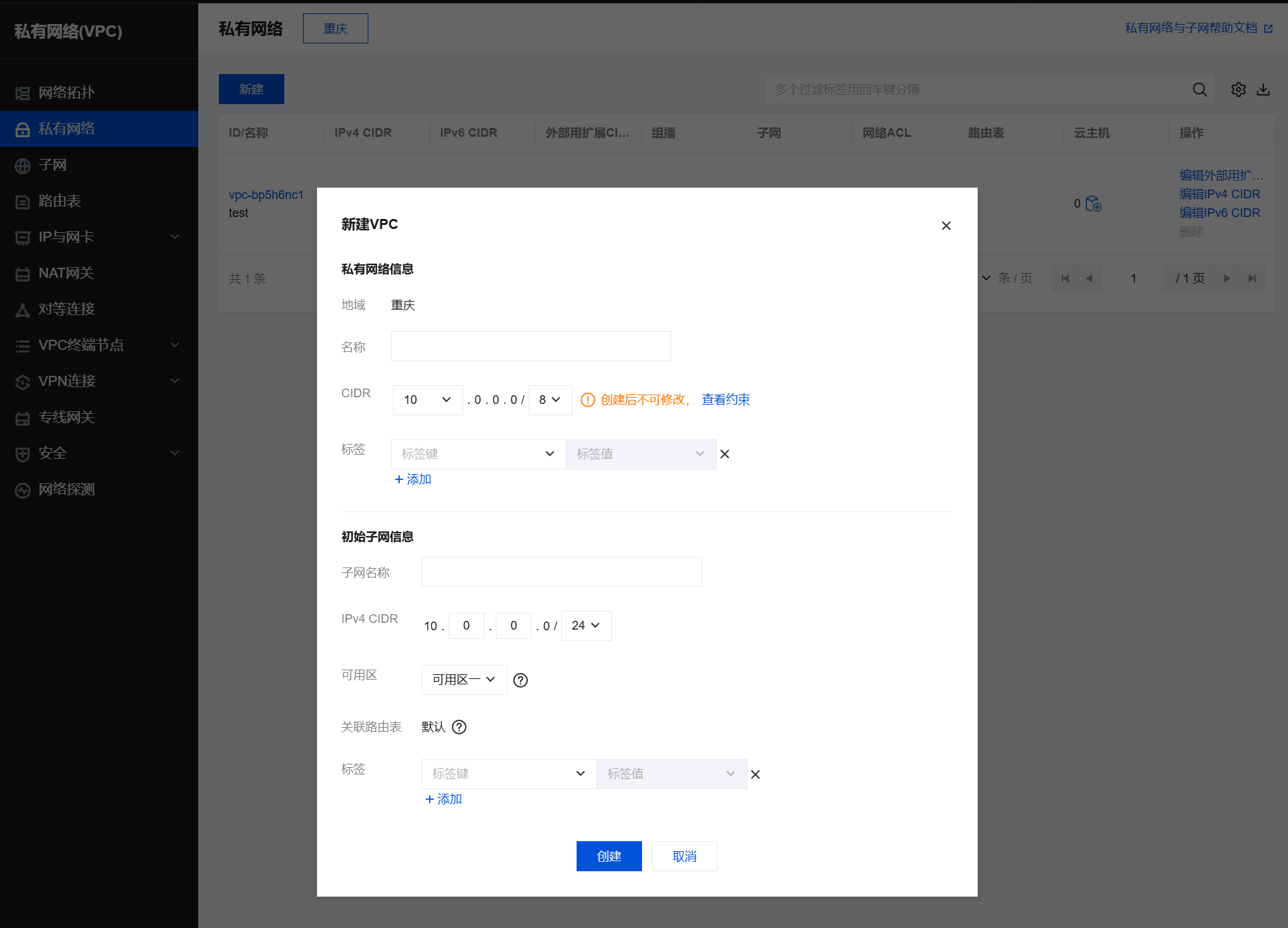
Task: Click the help icon beside 默认 route table
Action: coord(459,727)
